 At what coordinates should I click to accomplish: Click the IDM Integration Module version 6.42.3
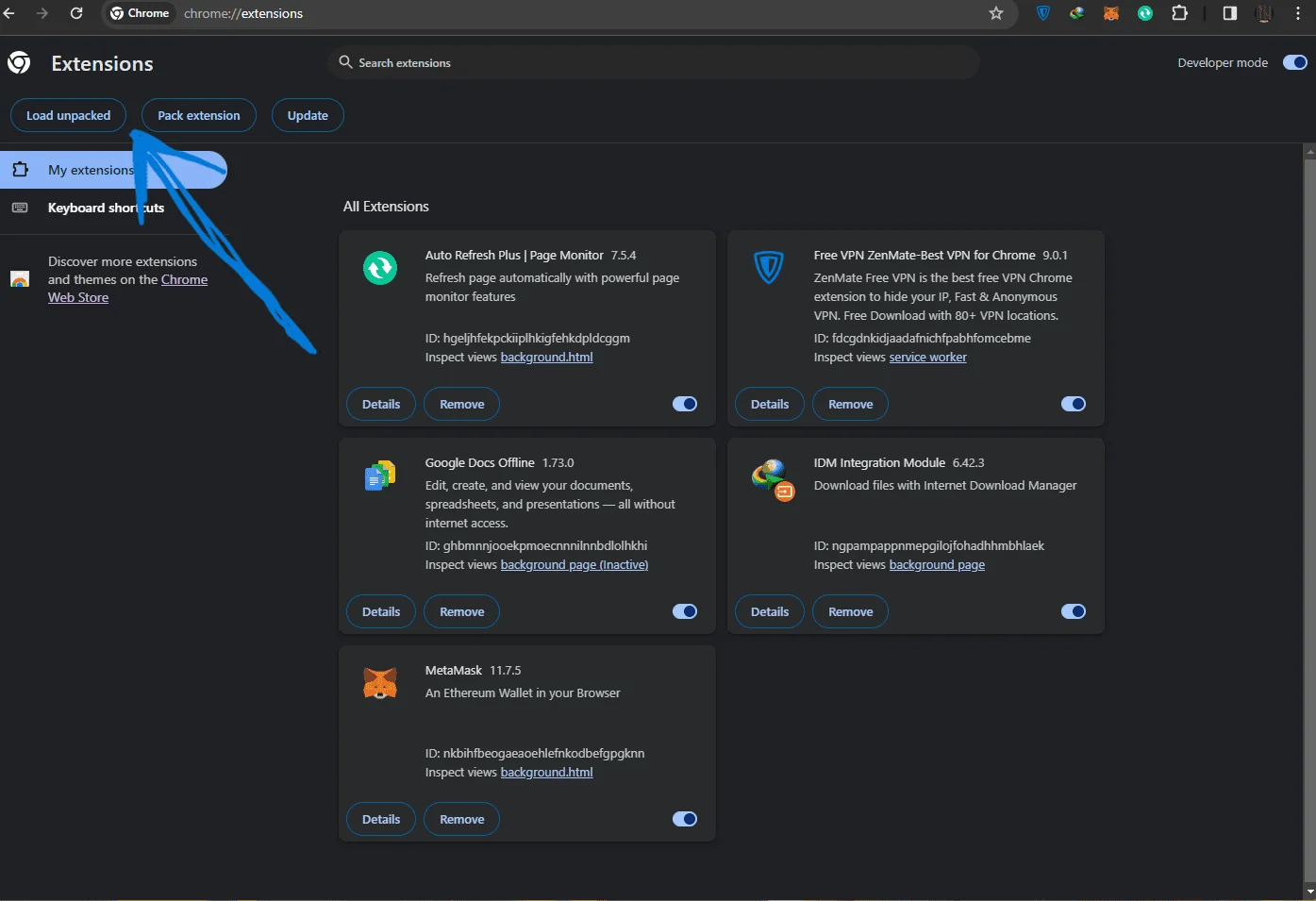tap(969, 462)
